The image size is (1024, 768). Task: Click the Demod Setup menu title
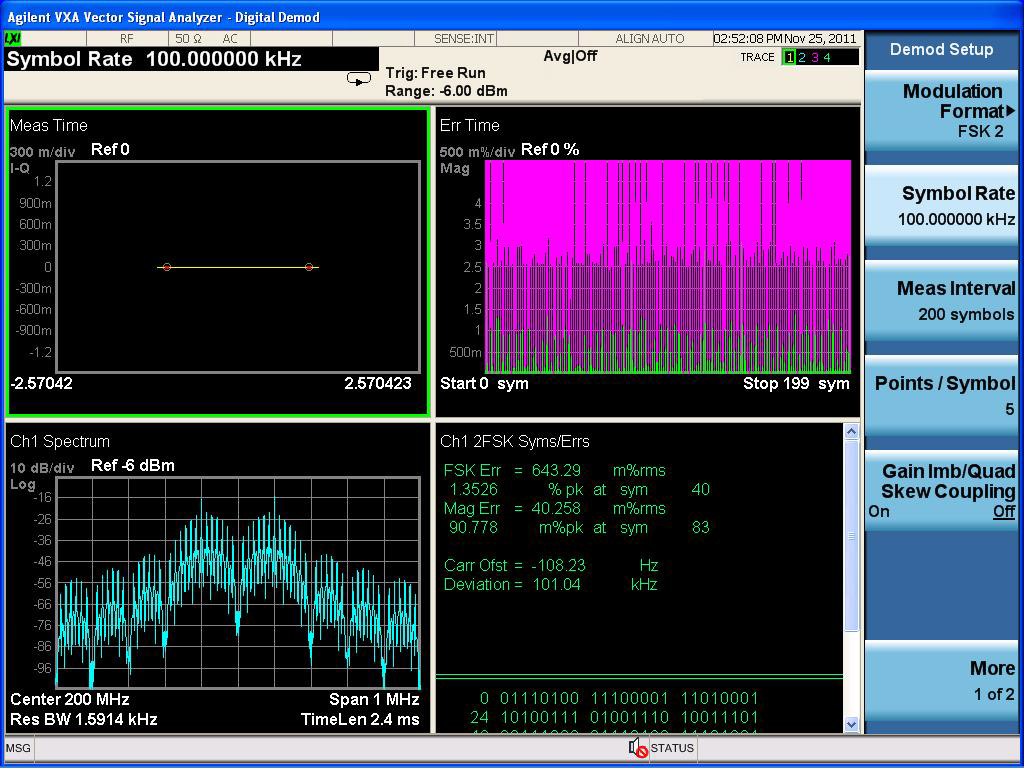click(941, 49)
